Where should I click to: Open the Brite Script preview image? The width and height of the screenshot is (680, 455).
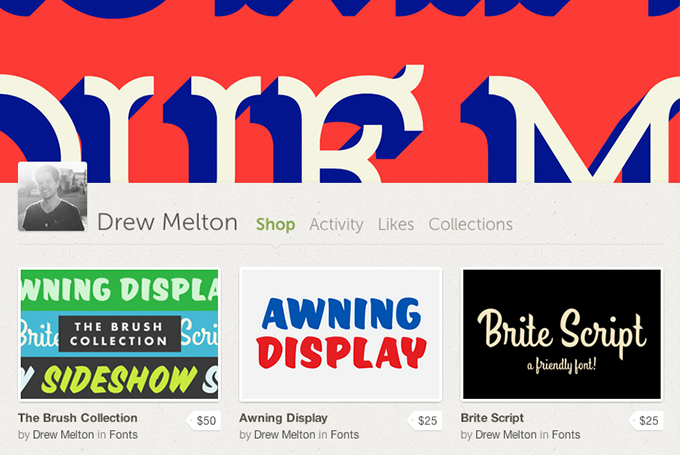tap(562, 334)
